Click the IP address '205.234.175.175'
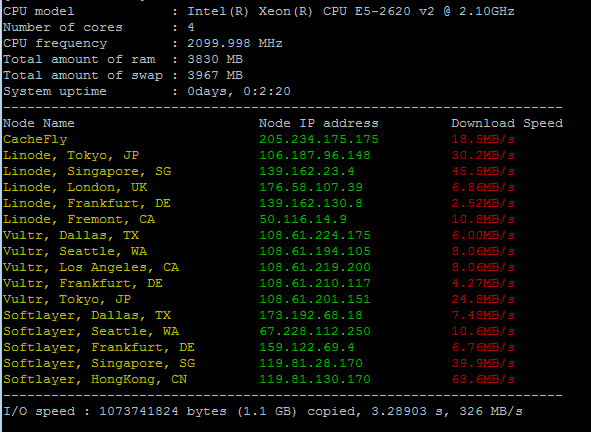Screen dimensions: 591x432 tap(318, 139)
